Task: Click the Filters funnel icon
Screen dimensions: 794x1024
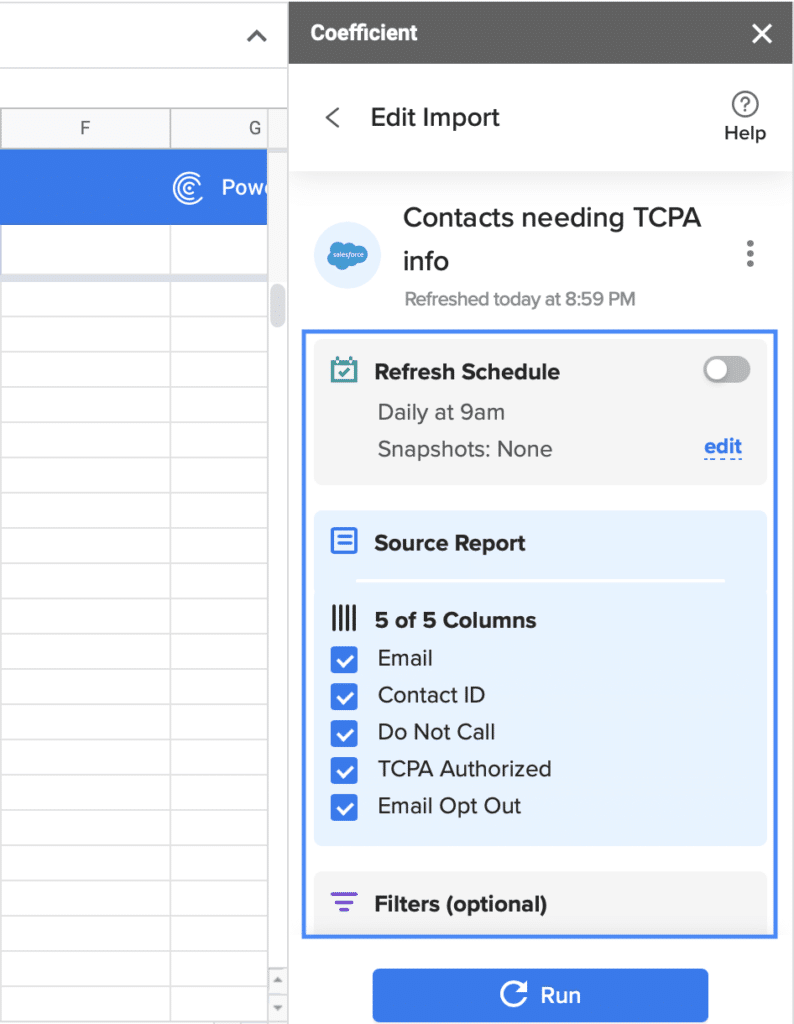Action: pyautogui.click(x=344, y=902)
